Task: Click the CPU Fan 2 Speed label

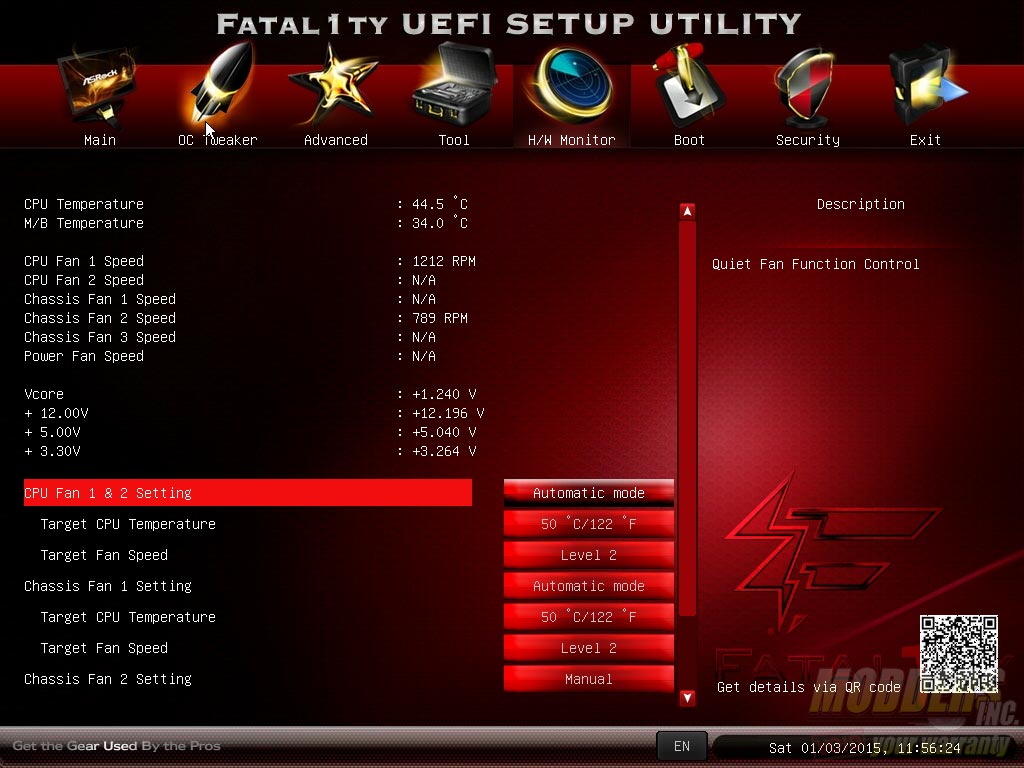Action: 84,280
